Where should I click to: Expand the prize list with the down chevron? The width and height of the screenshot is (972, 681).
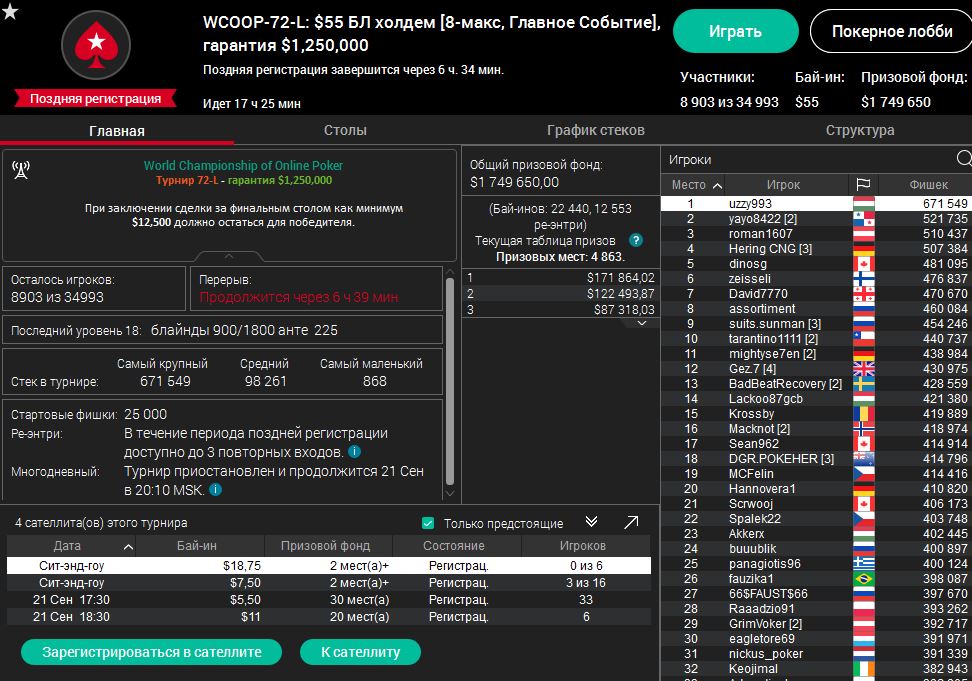pyautogui.click(x=642, y=323)
